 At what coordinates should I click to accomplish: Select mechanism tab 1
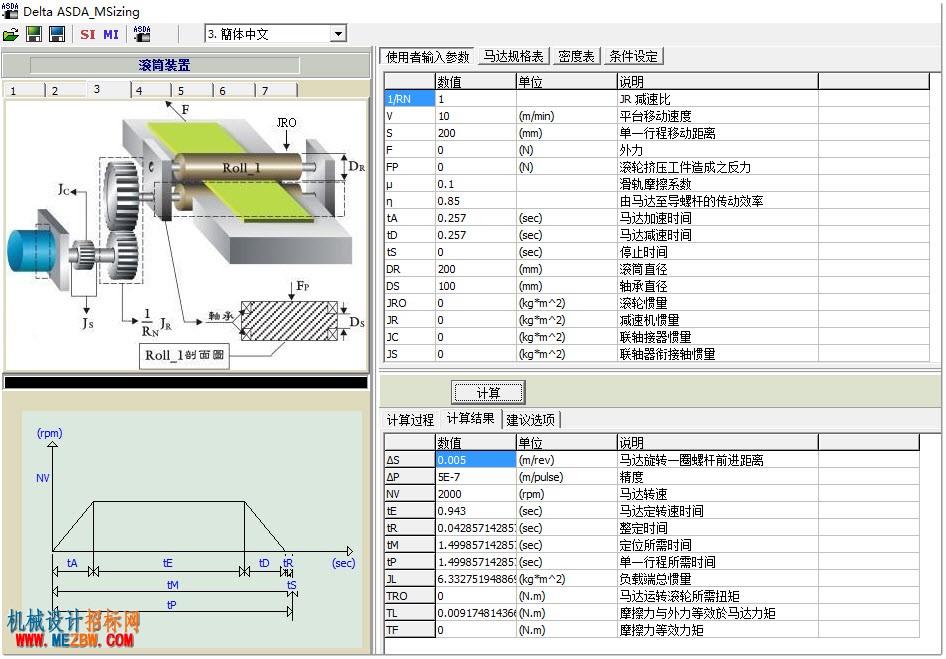[x=25, y=90]
